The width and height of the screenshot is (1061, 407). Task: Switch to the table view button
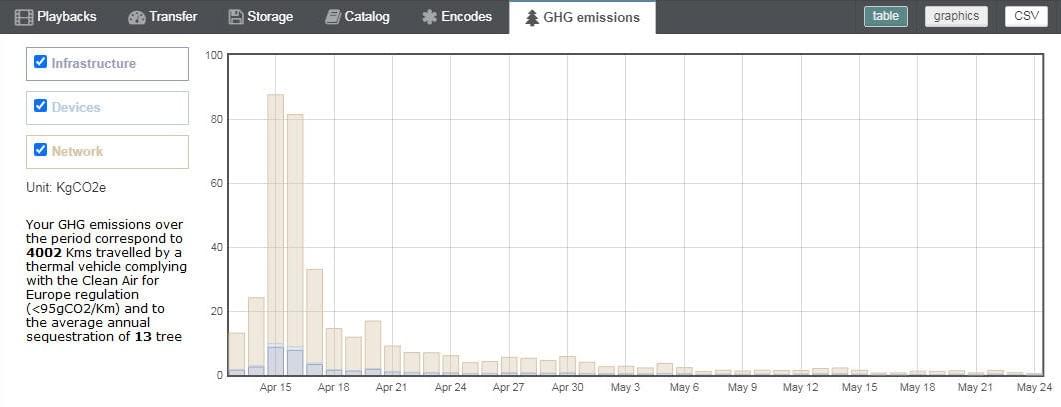click(886, 16)
